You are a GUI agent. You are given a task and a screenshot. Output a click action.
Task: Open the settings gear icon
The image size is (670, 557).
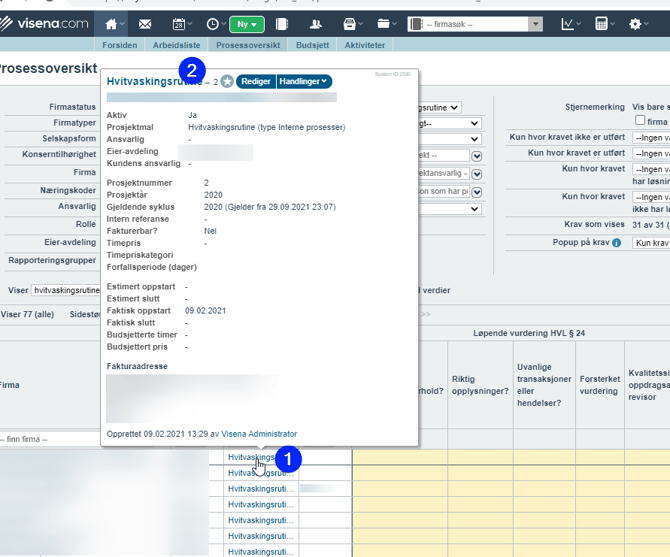pyautogui.click(x=638, y=24)
